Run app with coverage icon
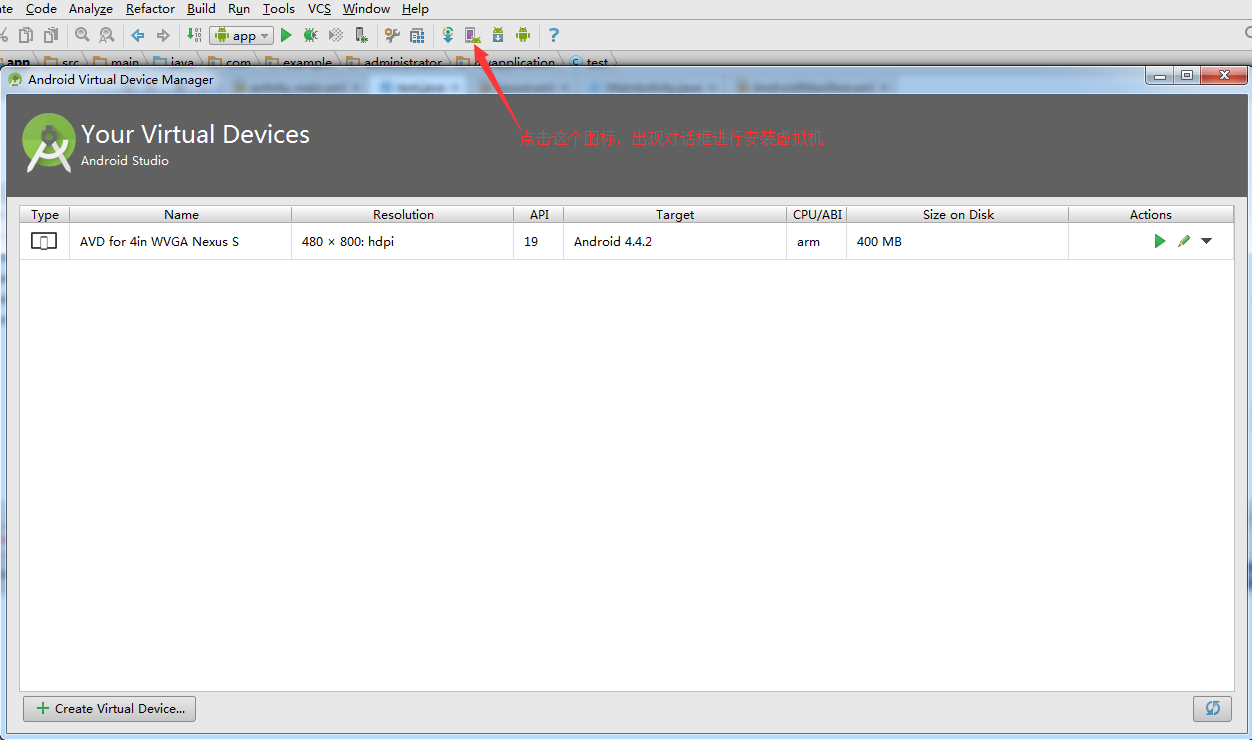Image resolution: width=1252 pixels, height=740 pixels. (x=336, y=35)
